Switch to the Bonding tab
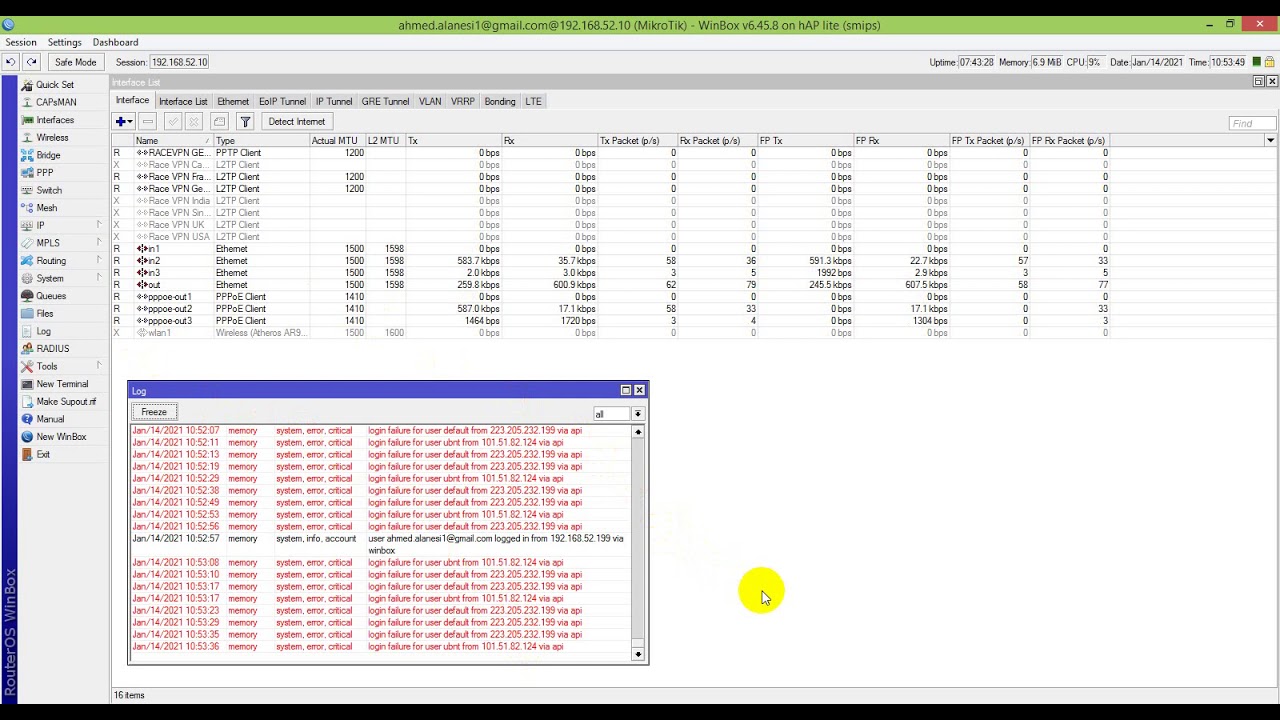1280x720 pixels. [x=500, y=101]
